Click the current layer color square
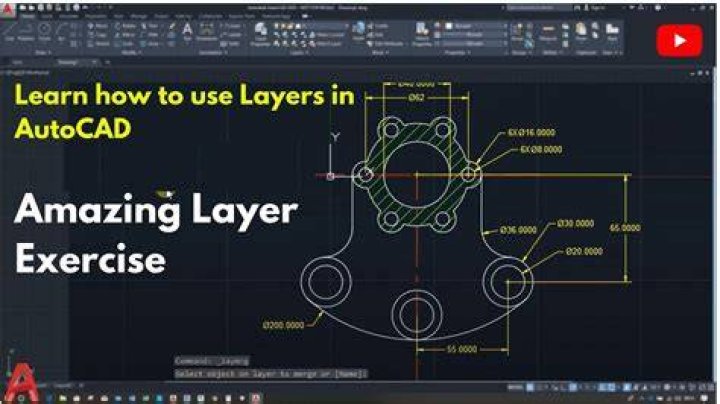 point(300,26)
